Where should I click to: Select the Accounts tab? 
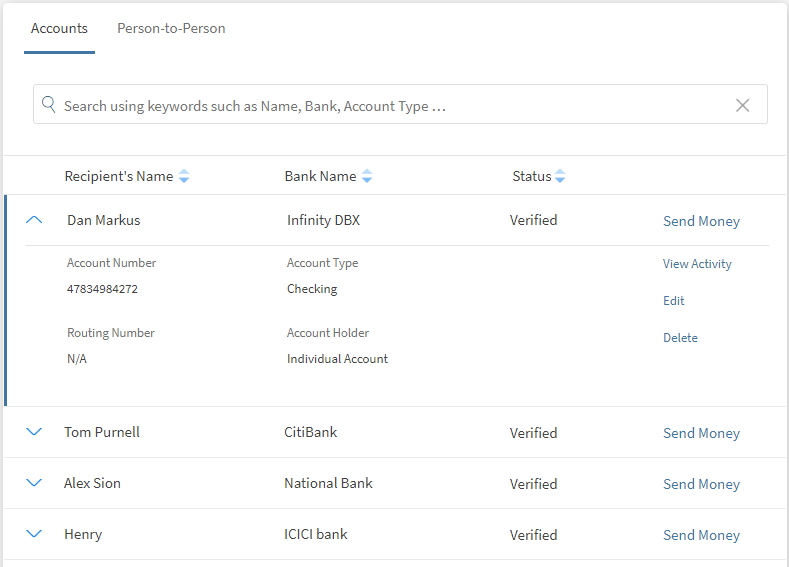[59, 29]
